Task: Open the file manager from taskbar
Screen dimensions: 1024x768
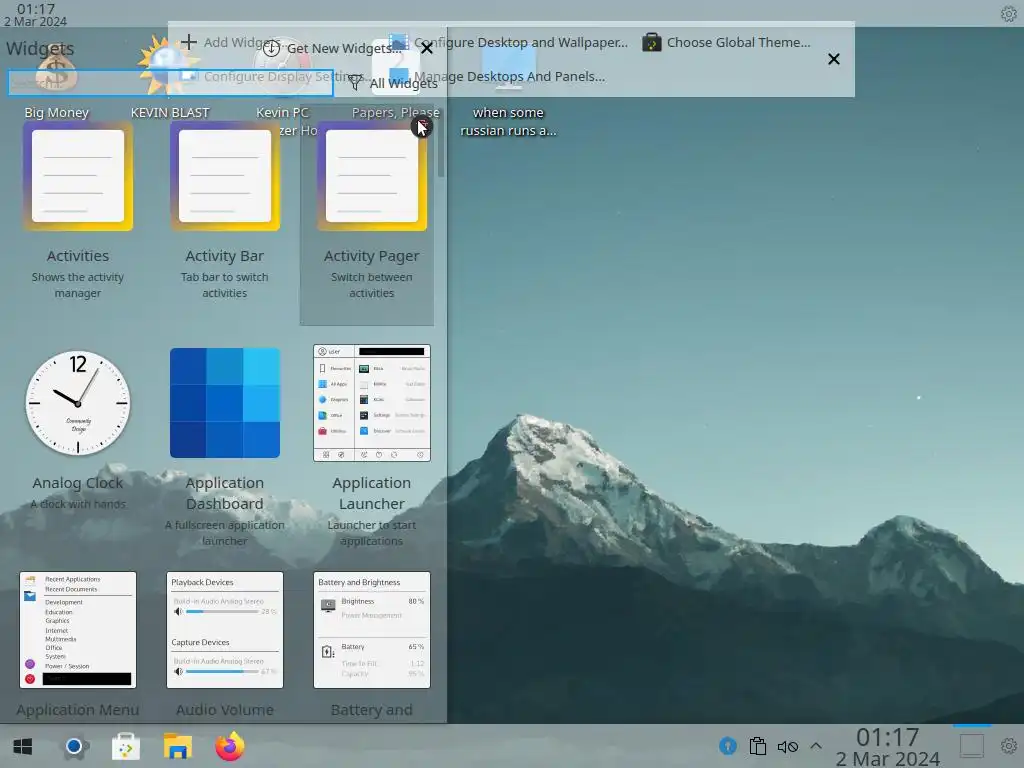Action: [178, 746]
